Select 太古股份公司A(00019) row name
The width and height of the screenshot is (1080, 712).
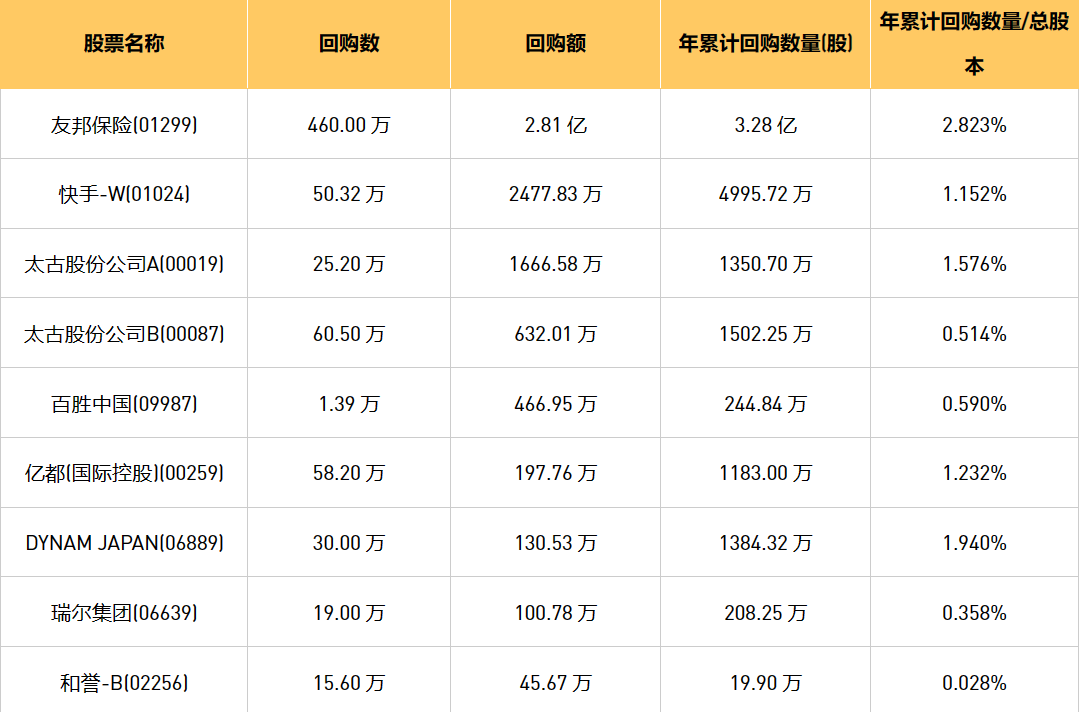124,264
